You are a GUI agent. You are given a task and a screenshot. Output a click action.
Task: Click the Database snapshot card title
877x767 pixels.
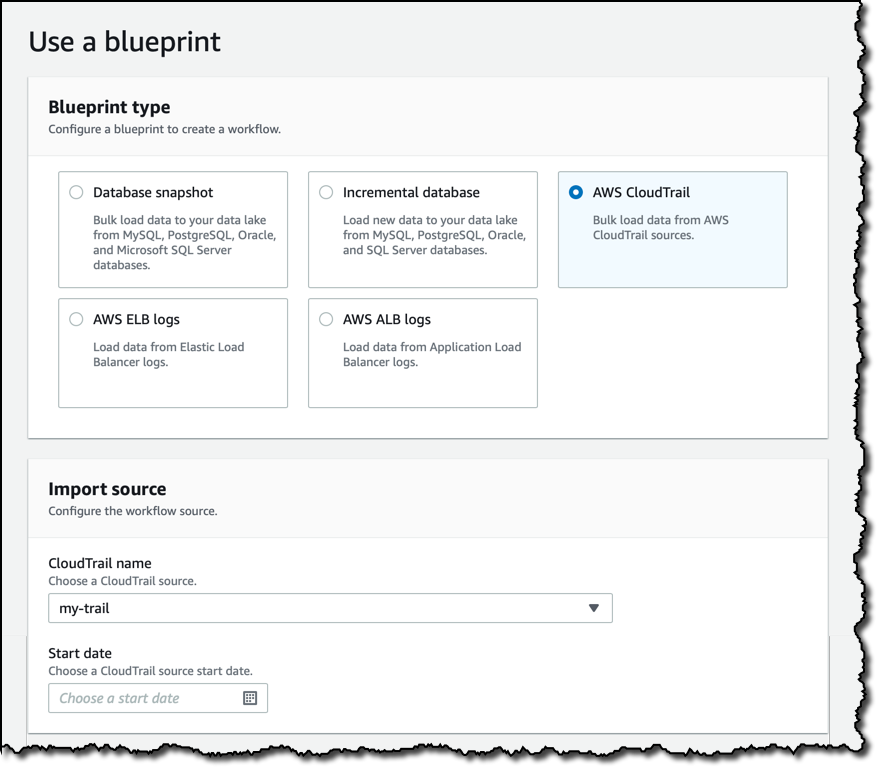153,192
